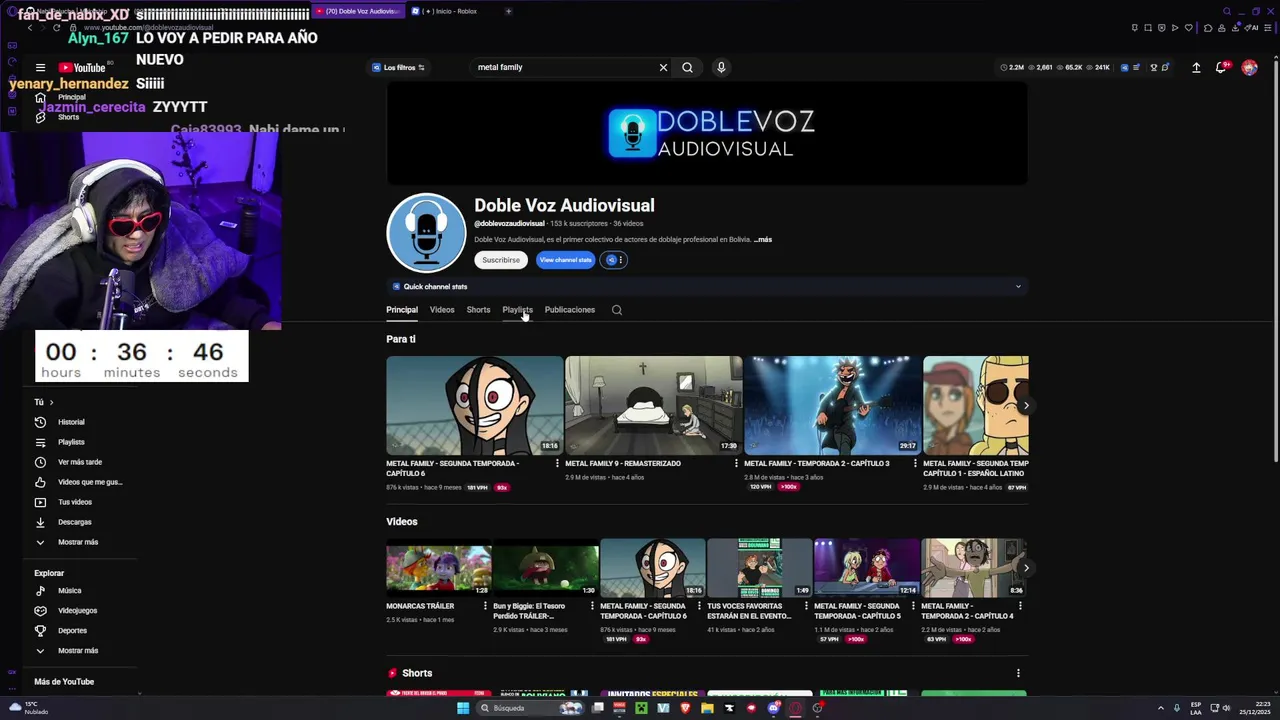
Task: Show hidden system tray icons
Action: coord(1161,708)
